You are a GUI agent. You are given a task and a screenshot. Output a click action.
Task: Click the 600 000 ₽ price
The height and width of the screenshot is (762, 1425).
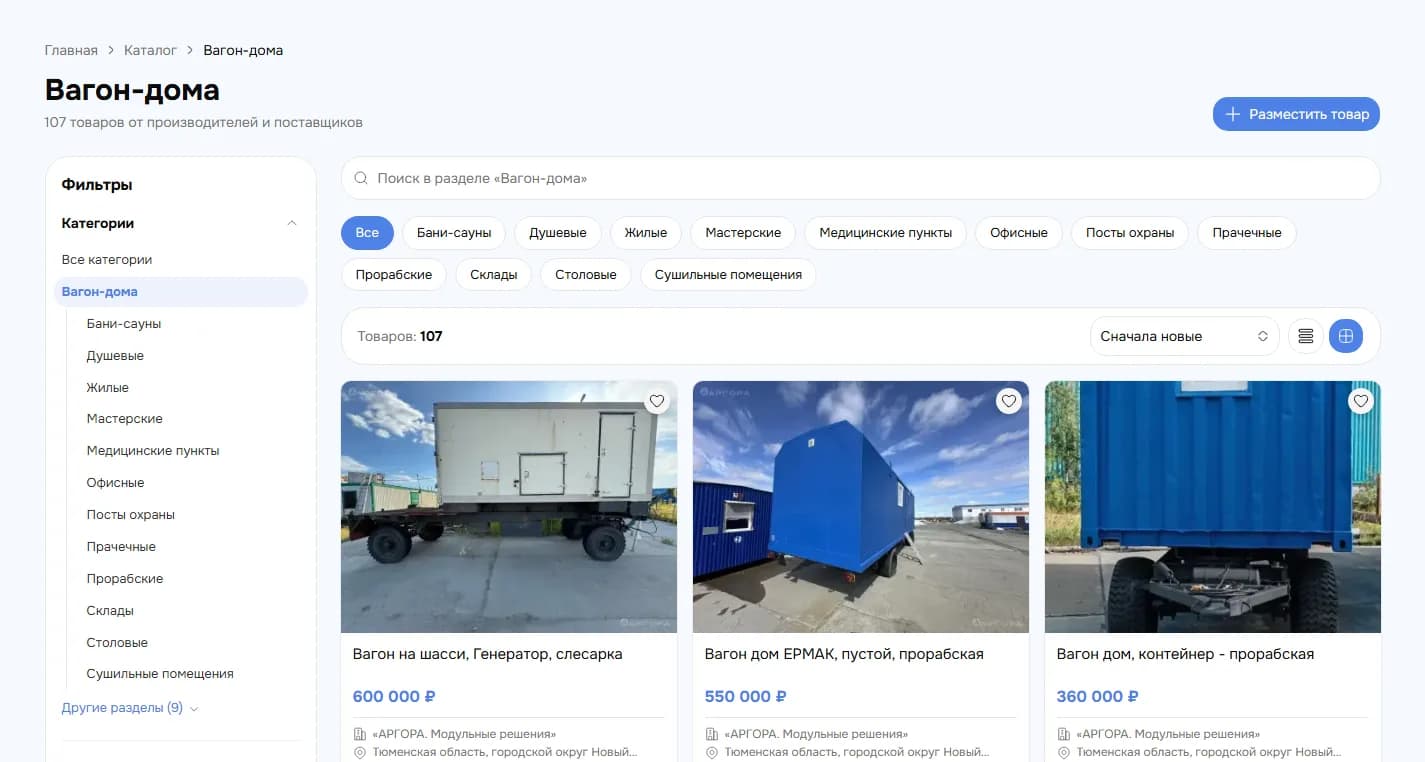(394, 696)
